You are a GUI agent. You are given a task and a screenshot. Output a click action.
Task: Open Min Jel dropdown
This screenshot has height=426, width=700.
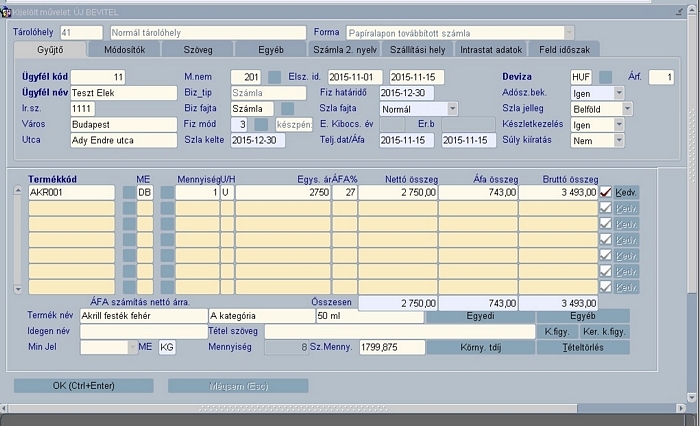tap(133, 347)
